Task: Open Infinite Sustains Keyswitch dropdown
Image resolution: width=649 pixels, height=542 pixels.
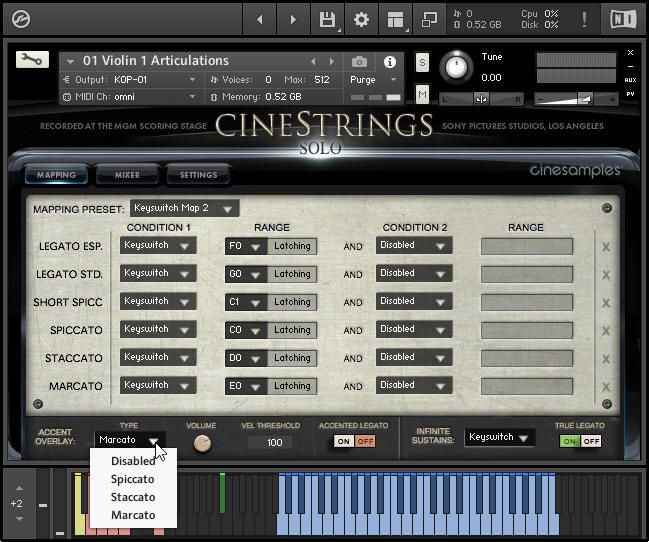Action: (500, 437)
